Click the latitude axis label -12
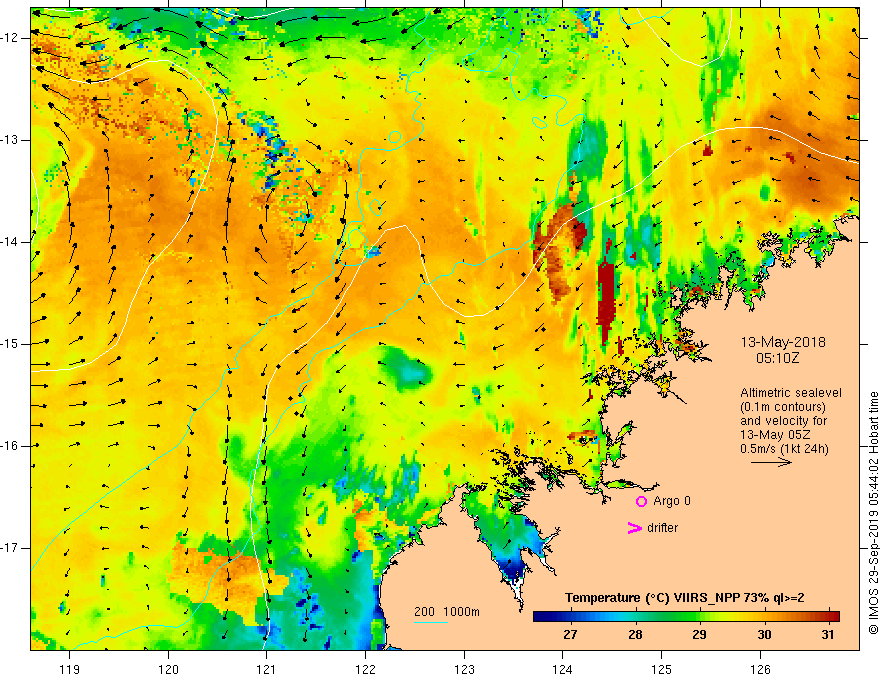The width and height of the screenshot is (880, 680). [x=11, y=38]
